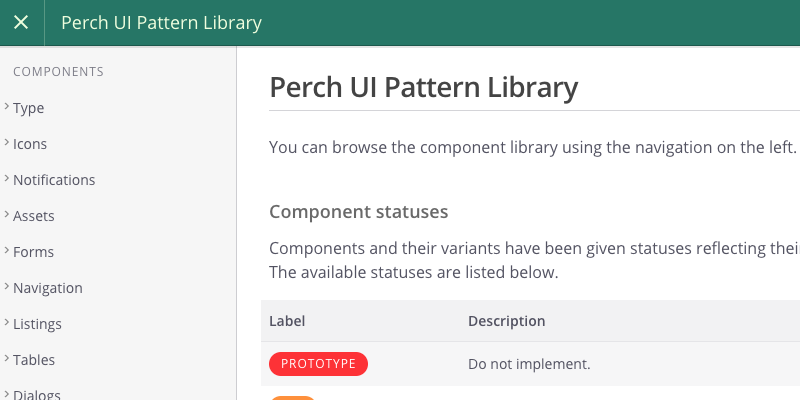This screenshot has height=400, width=800.
Task: Click the Label column header
Action: pyautogui.click(x=287, y=321)
